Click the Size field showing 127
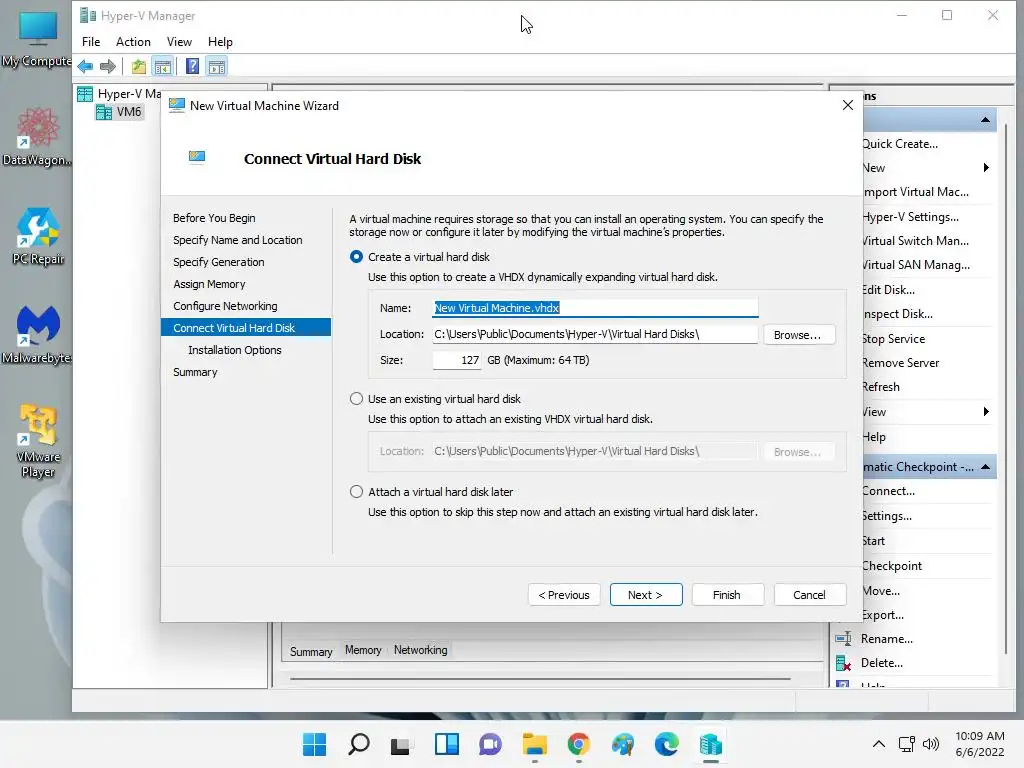This screenshot has width=1024, height=768. (x=457, y=360)
